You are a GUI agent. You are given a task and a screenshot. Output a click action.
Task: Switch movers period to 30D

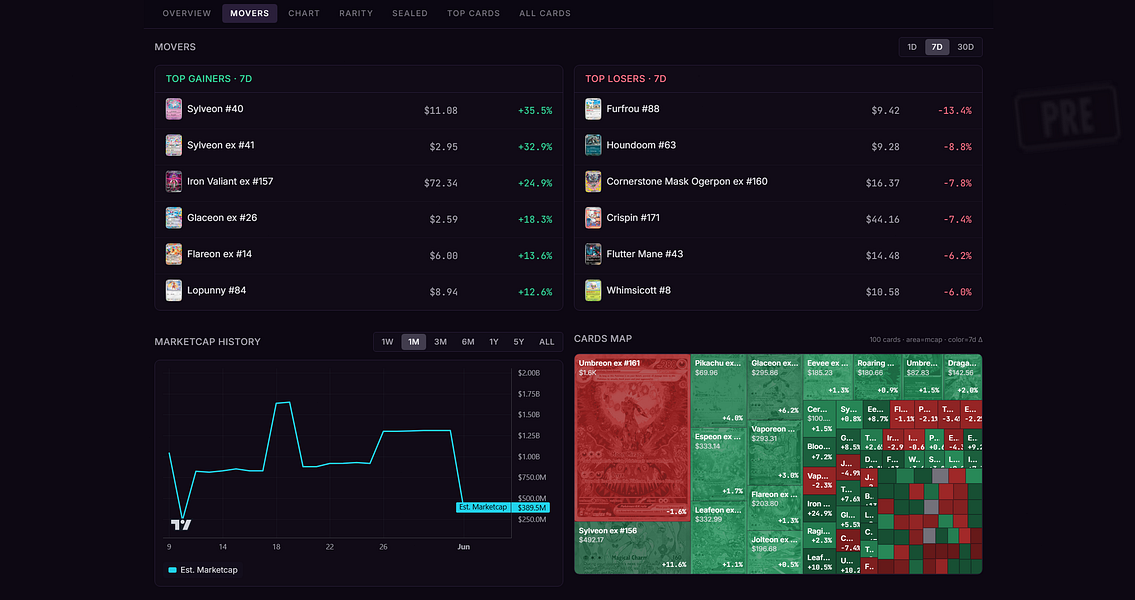966,47
